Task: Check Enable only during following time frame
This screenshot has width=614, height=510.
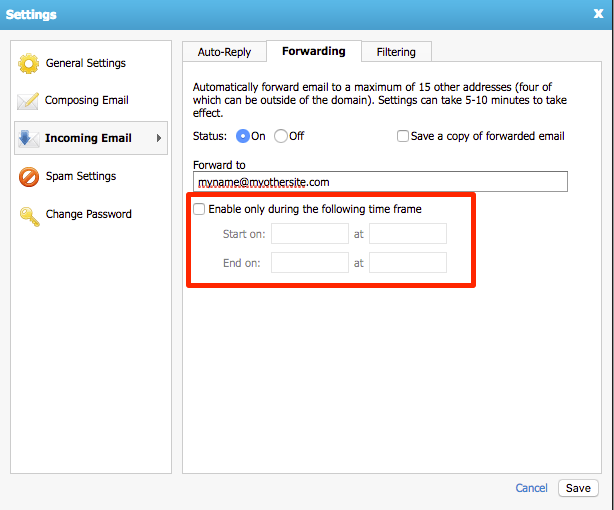Action: (200, 209)
